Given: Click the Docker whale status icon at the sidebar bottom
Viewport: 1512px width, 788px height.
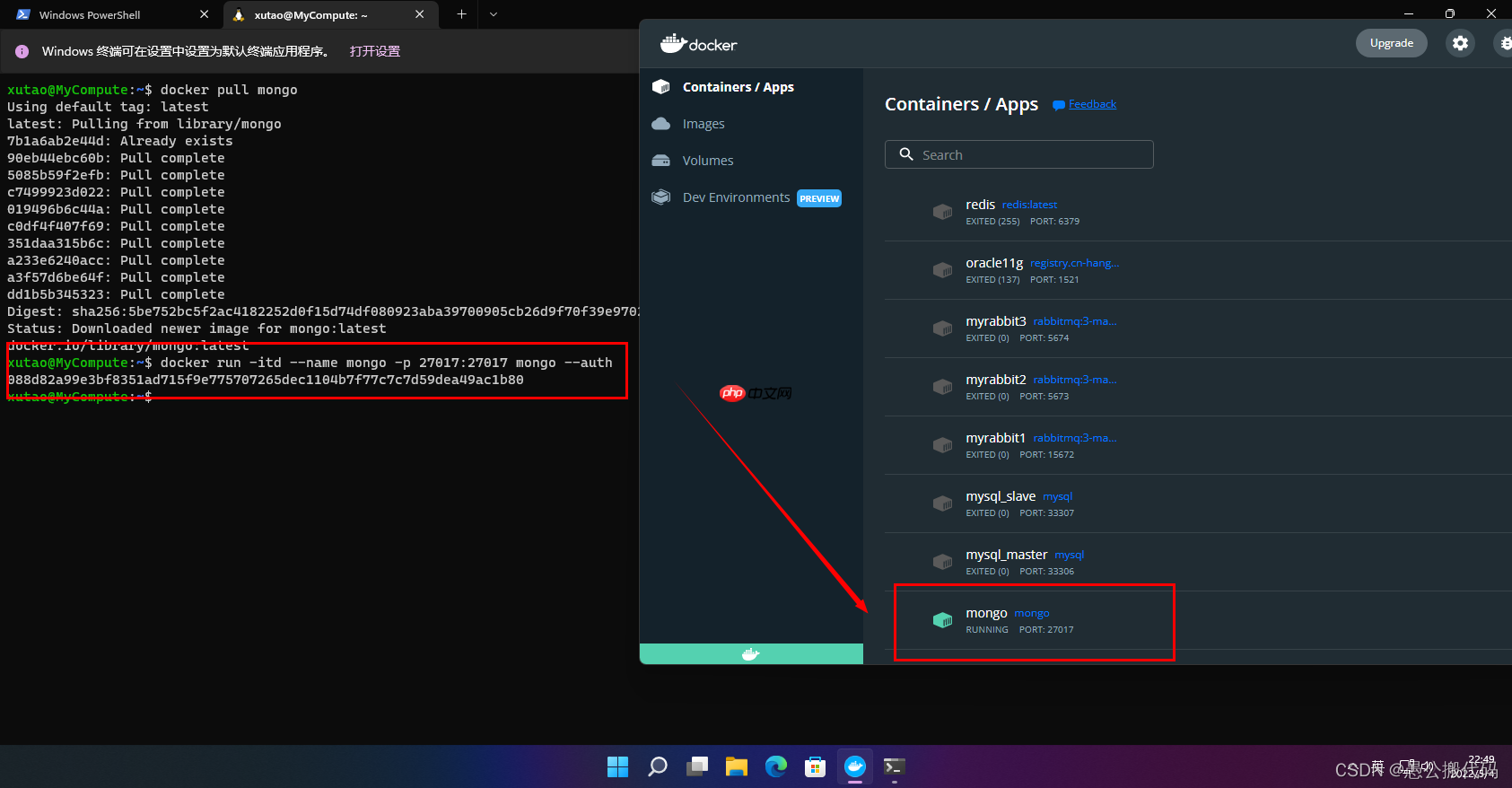Looking at the screenshot, I should [x=751, y=654].
